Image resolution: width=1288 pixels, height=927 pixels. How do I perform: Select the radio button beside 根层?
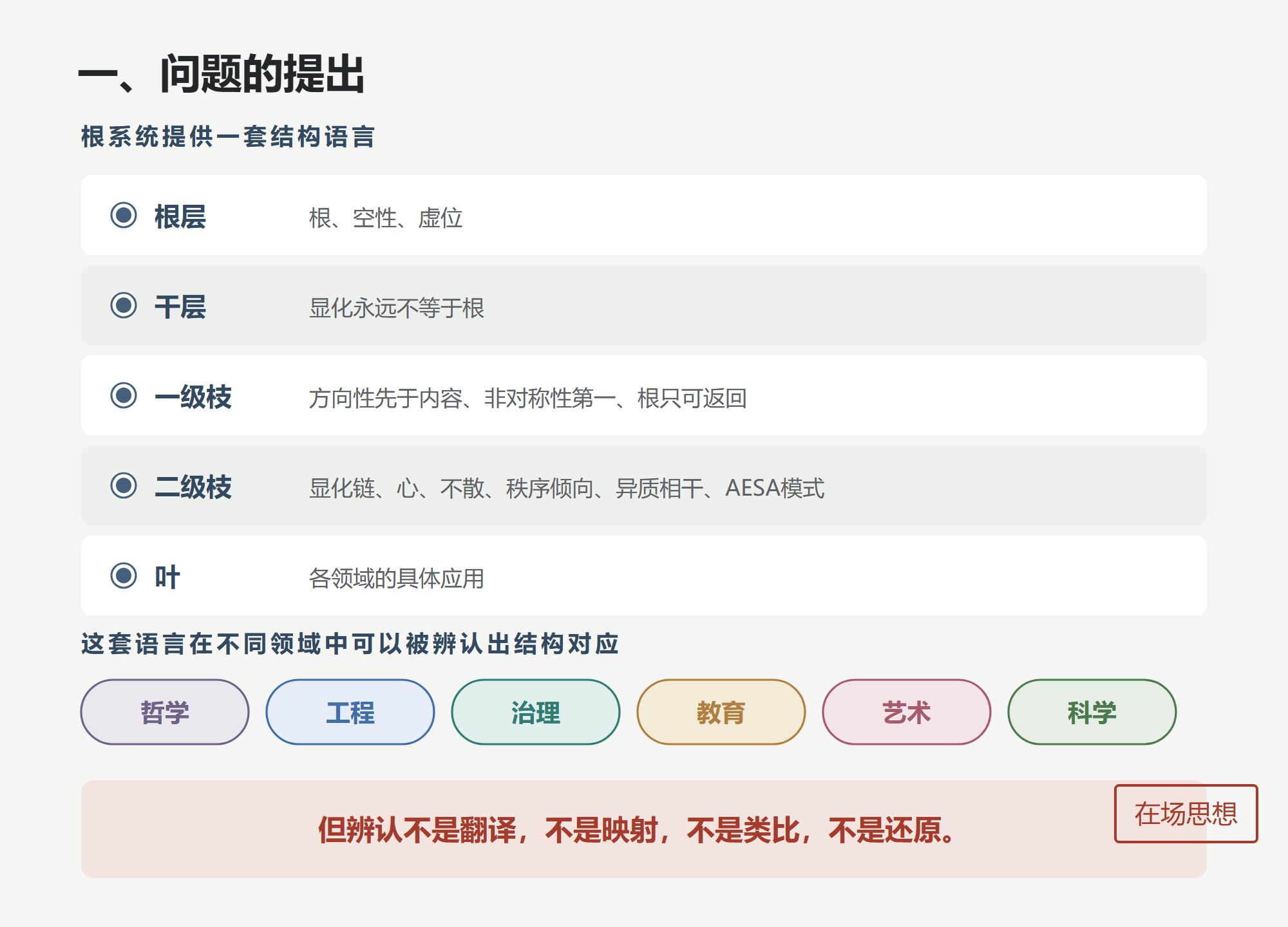(x=124, y=215)
